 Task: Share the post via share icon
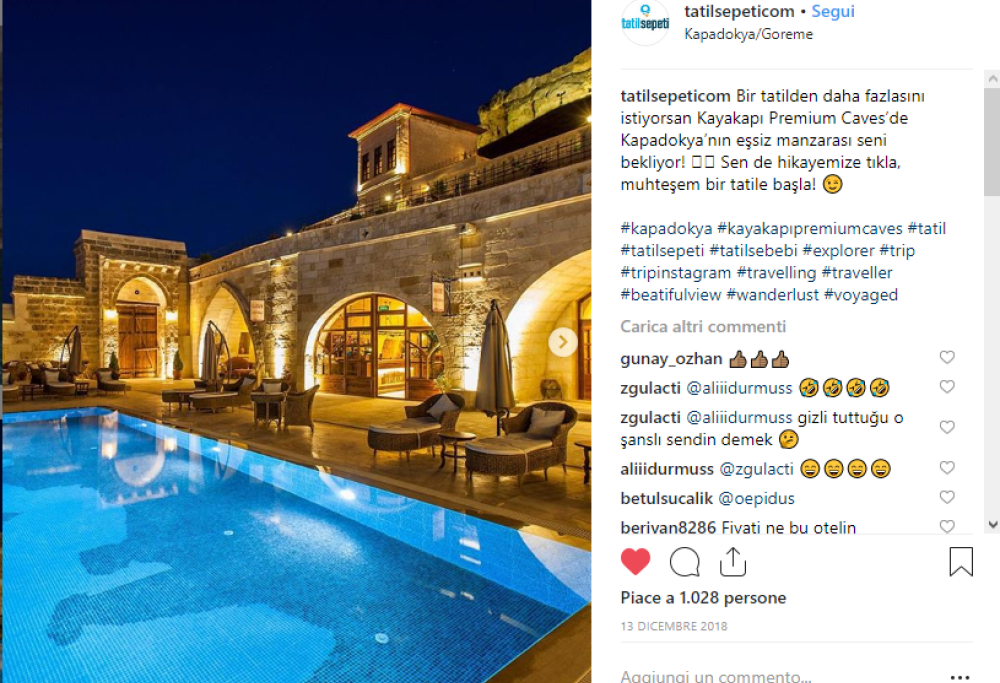coord(733,561)
